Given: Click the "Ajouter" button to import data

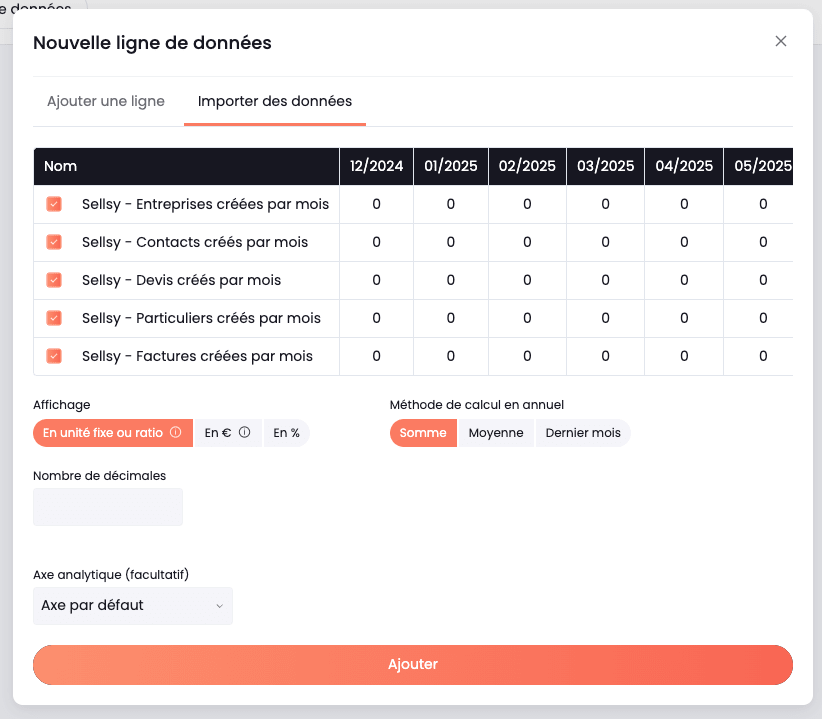Looking at the screenshot, I should click(x=413, y=664).
